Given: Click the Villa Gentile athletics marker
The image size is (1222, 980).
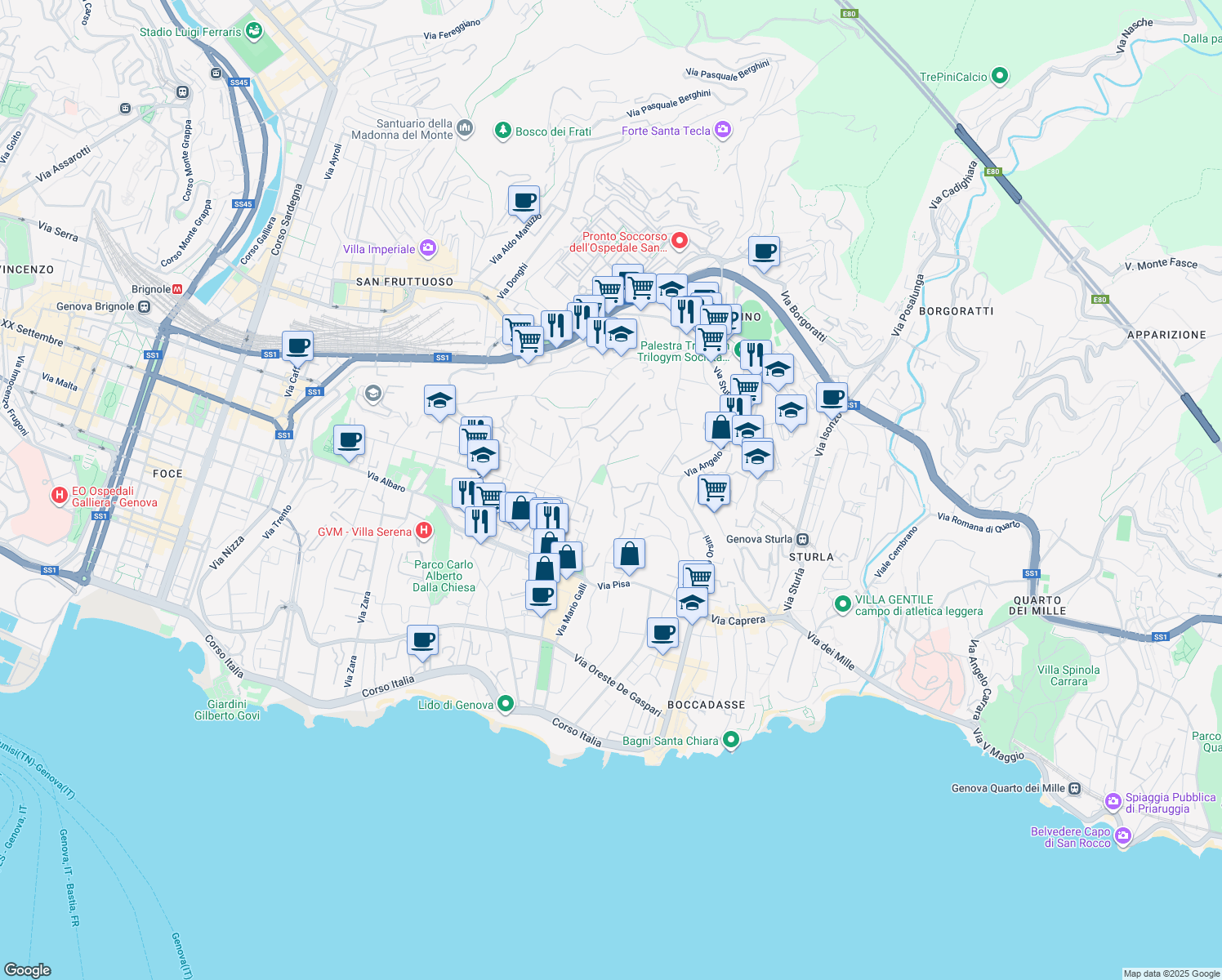Looking at the screenshot, I should (842, 604).
